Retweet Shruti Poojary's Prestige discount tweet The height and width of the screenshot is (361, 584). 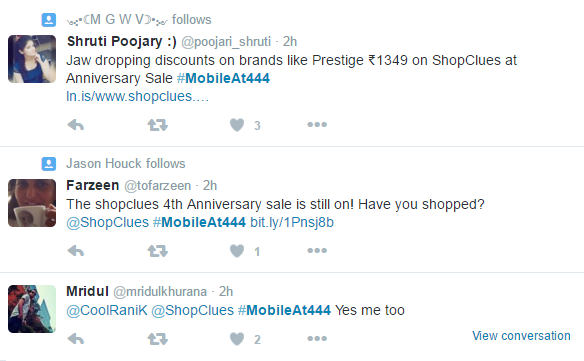coord(158,125)
